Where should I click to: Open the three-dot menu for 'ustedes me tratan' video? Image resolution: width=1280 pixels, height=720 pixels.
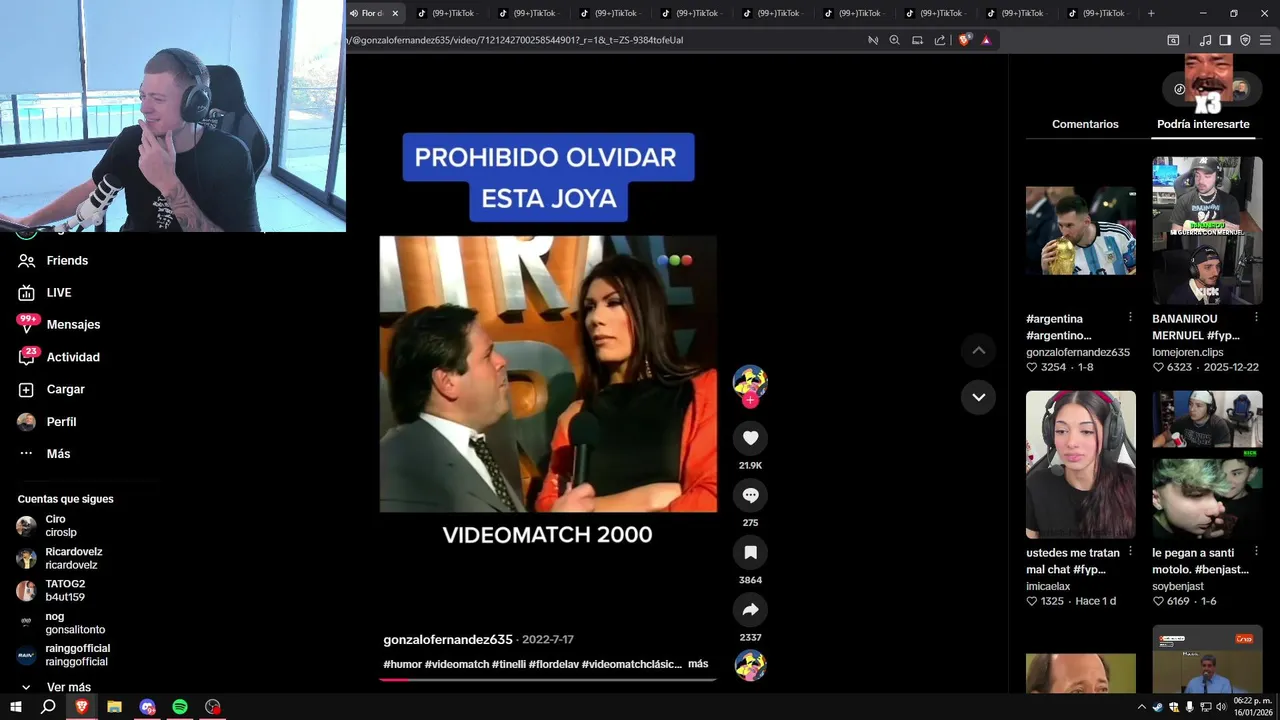(1130, 552)
